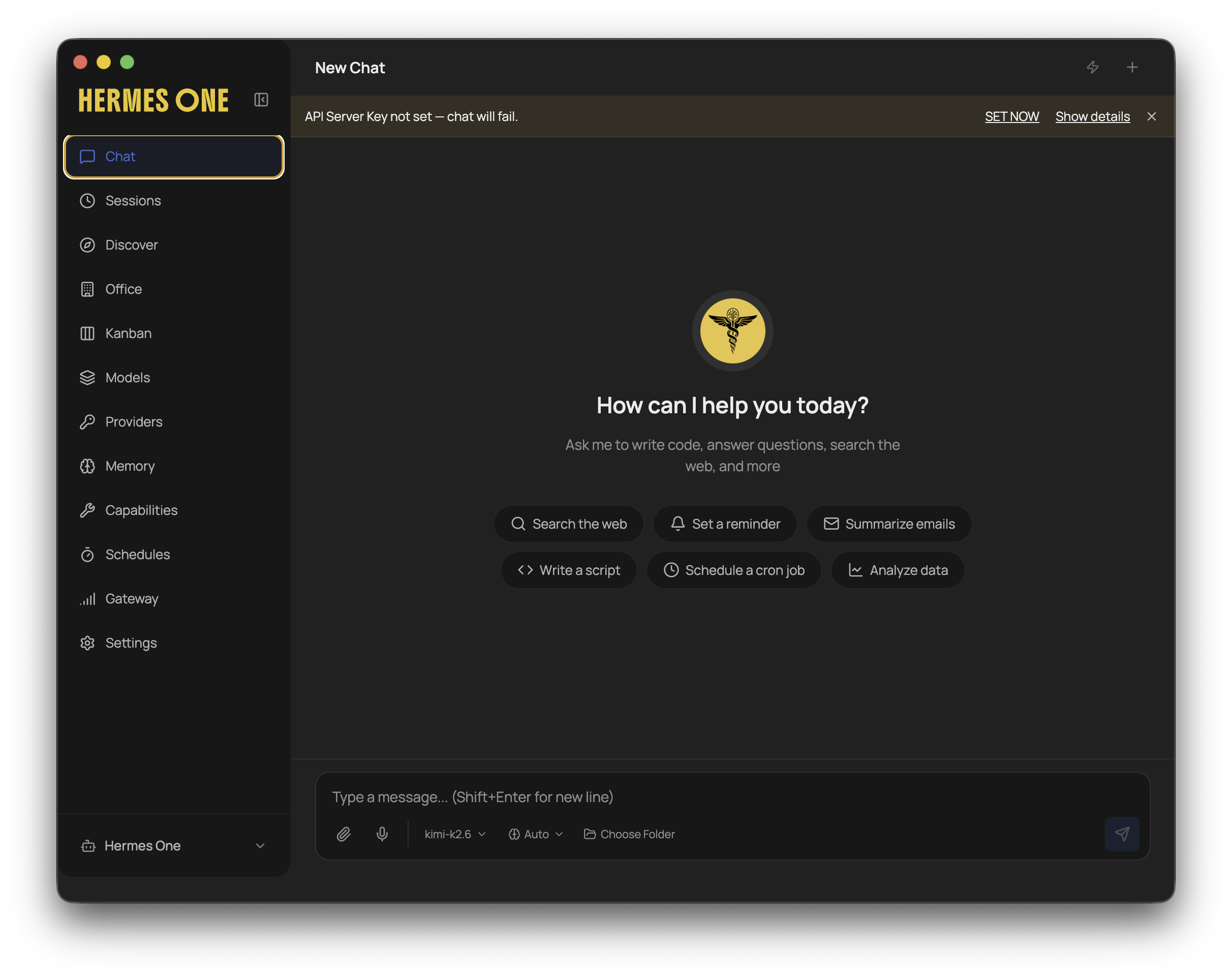
Task: Open Models in the sidebar
Action: coord(174,378)
